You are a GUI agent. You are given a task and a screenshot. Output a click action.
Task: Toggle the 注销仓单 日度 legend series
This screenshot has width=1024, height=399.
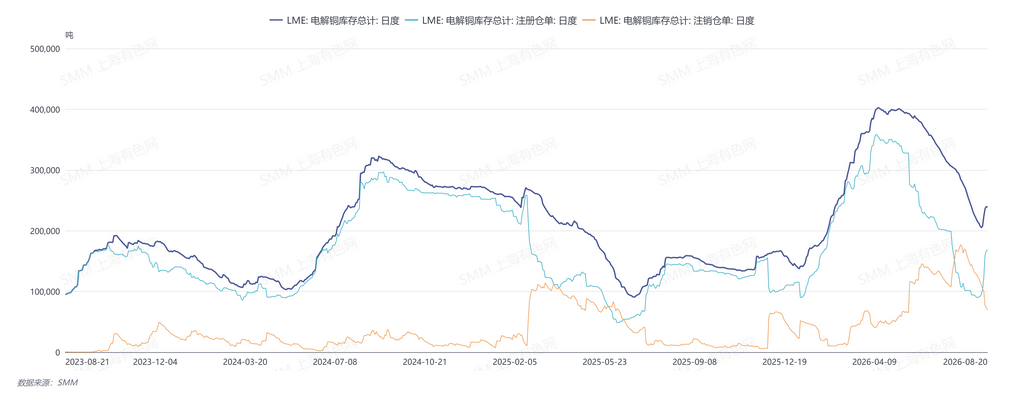click(x=669, y=21)
